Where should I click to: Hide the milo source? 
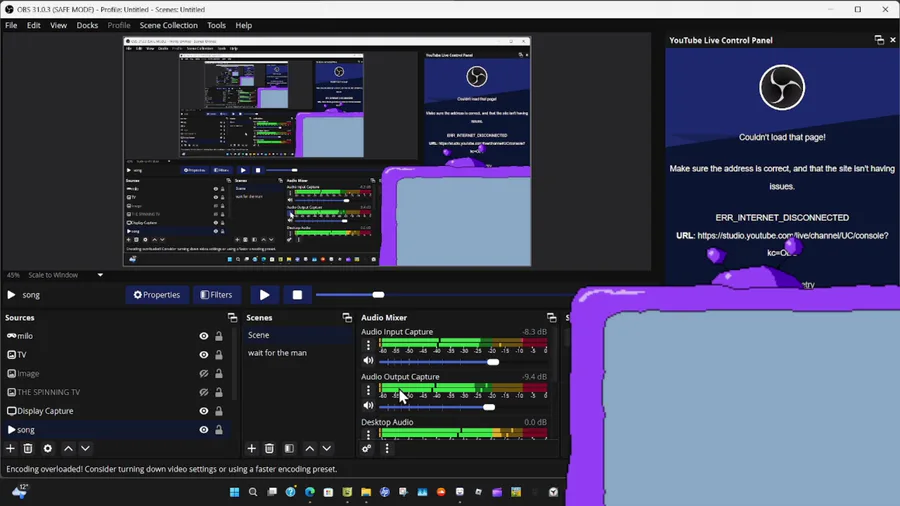point(204,336)
